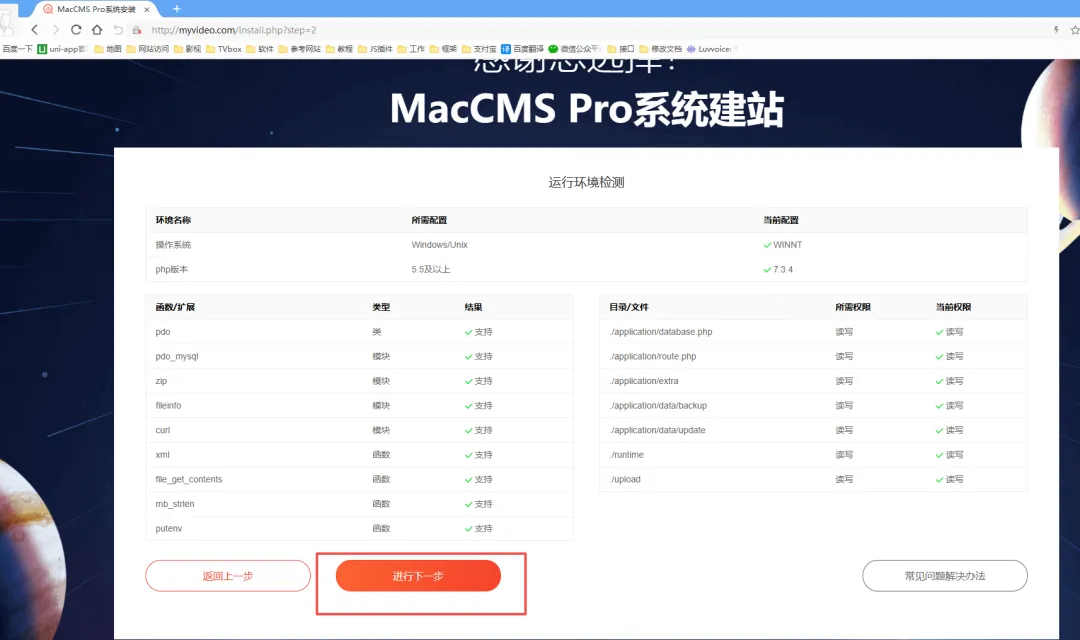The height and width of the screenshot is (640, 1080).
Task: Click the pdo extension row name
Action: pos(163,332)
